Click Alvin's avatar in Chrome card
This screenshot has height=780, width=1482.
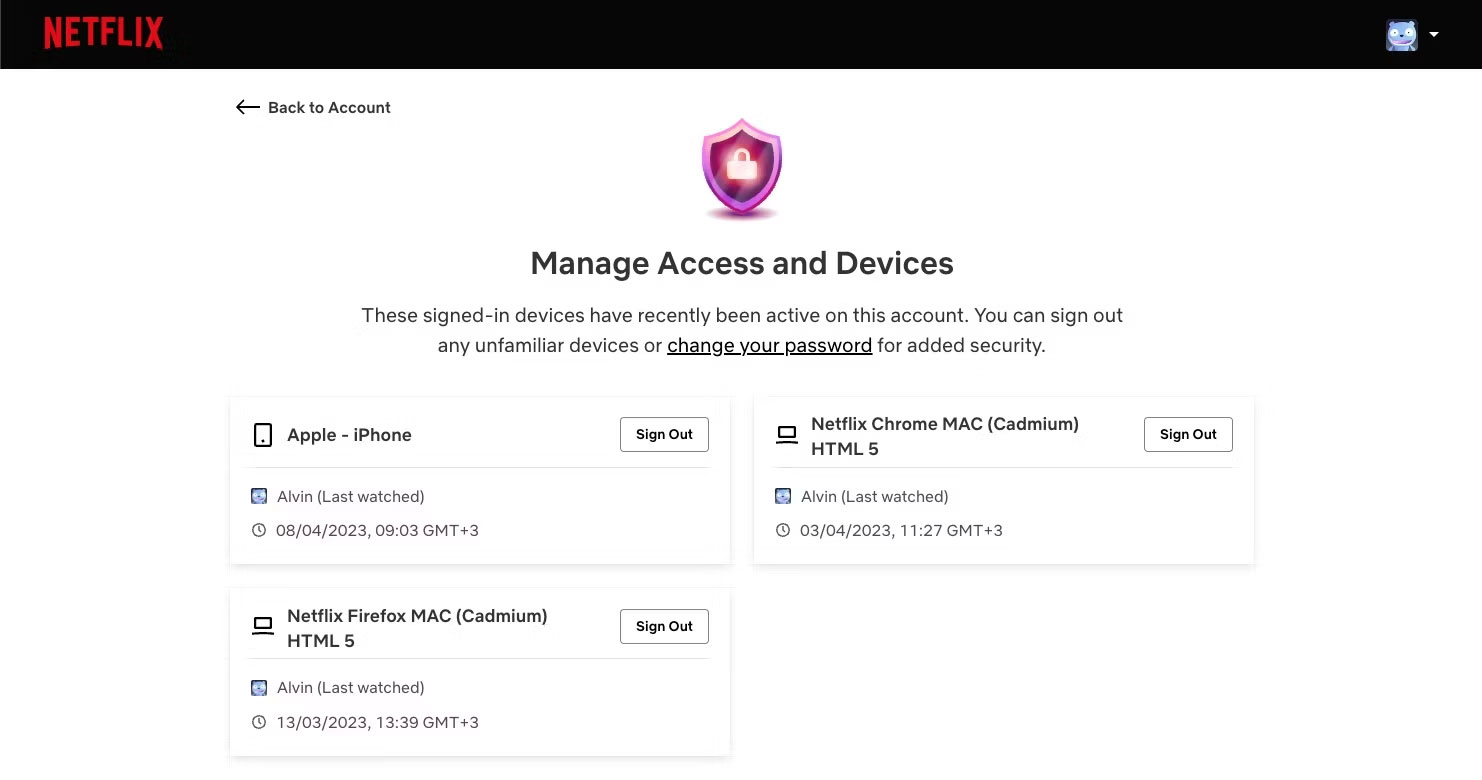click(783, 496)
